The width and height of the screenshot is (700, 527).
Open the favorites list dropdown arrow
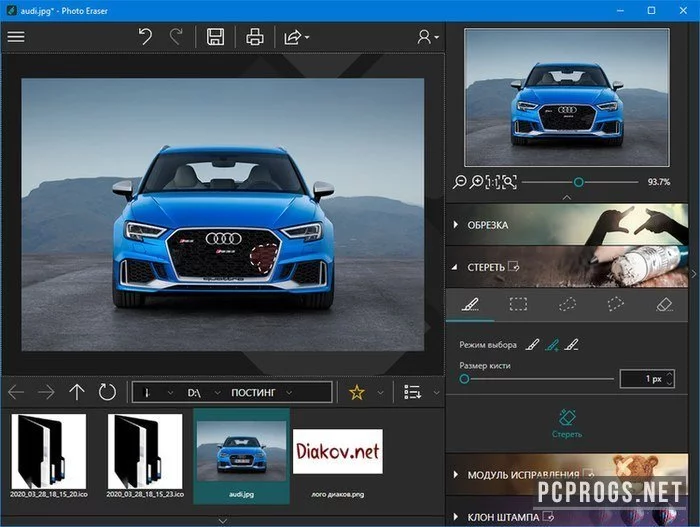coord(380,393)
